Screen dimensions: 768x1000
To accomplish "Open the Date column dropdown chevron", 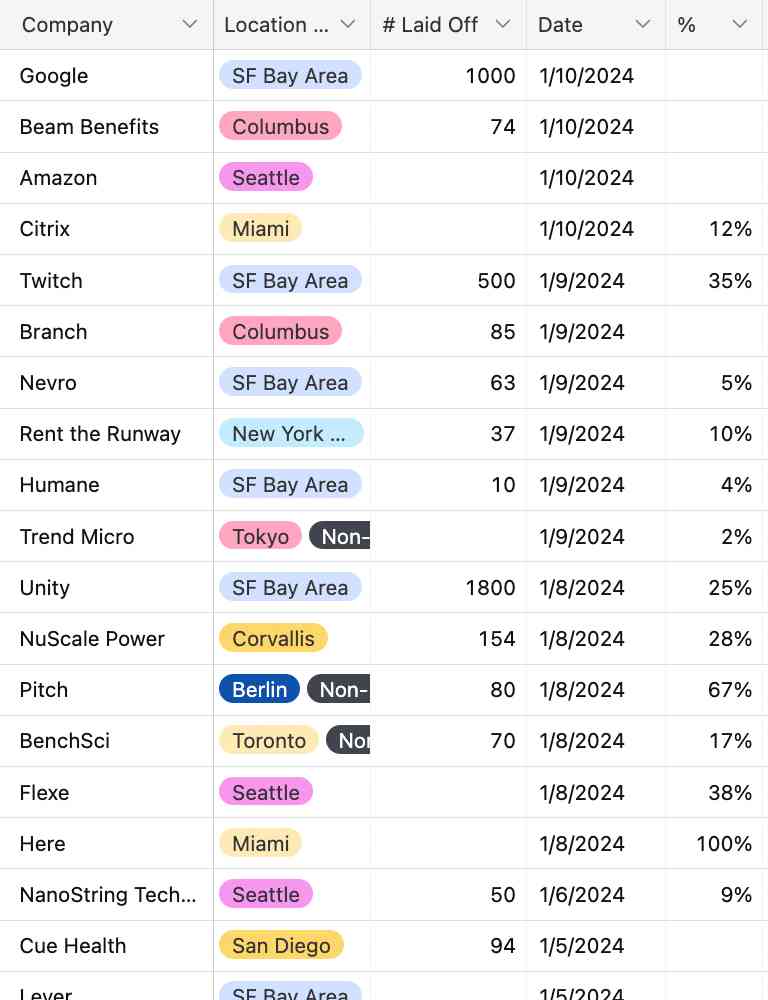I will tap(643, 24).
